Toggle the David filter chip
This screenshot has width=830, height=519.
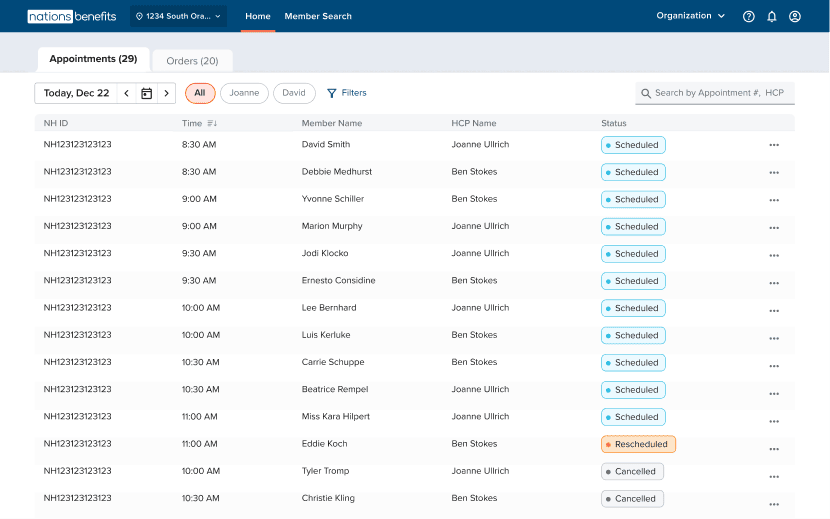click(x=294, y=93)
